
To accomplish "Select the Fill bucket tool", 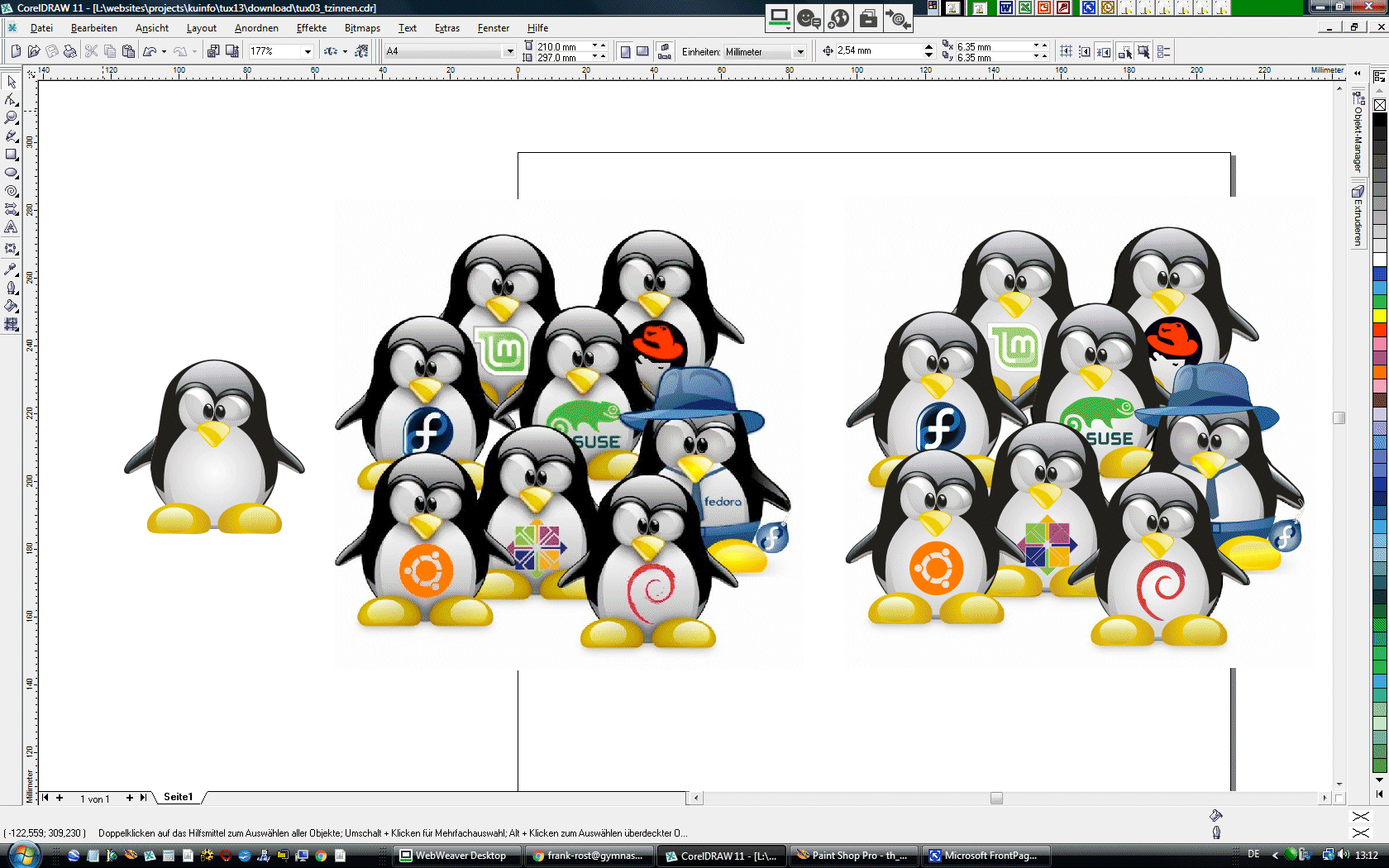I will pyautogui.click(x=11, y=306).
